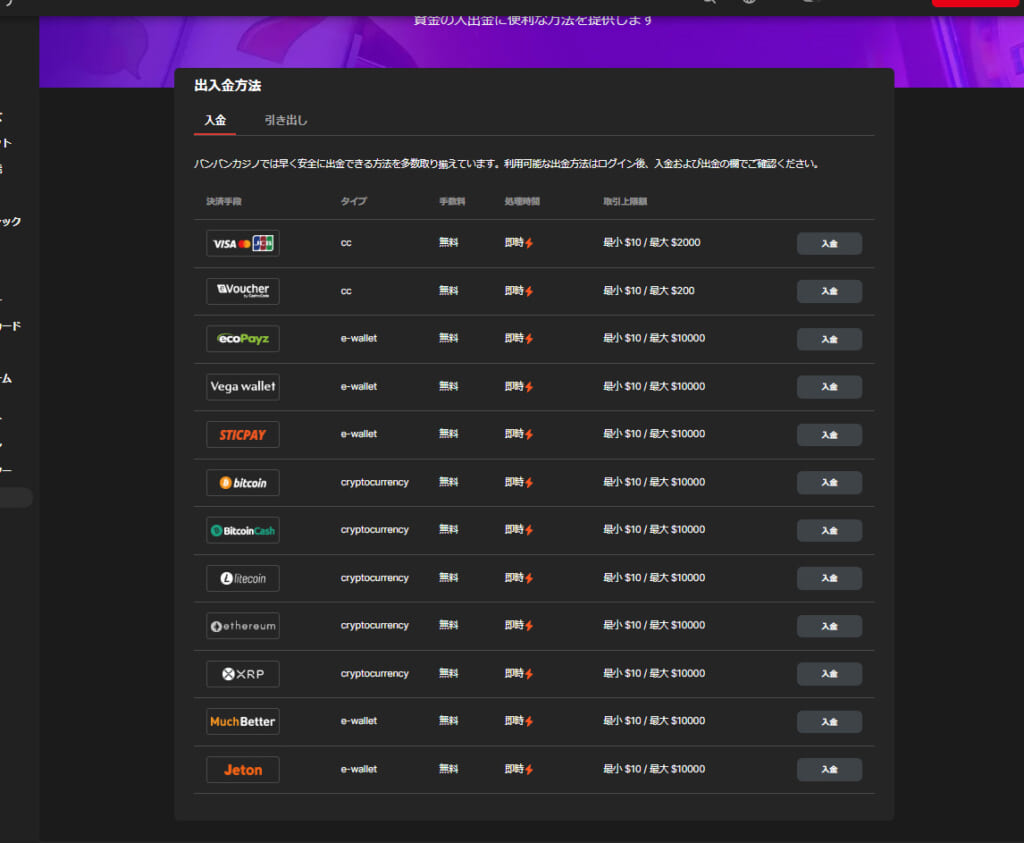The height and width of the screenshot is (843, 1024).
Task: Click e-wallet type in Vega wallet row
Action: point(359,387)
